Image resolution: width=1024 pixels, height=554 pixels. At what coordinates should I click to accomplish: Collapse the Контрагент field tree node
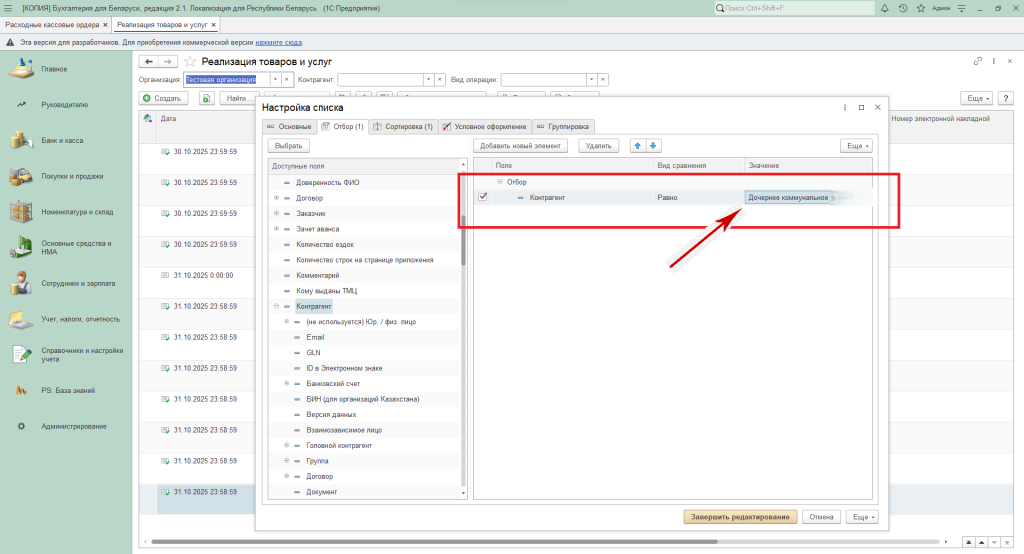(x=277, y=306)
